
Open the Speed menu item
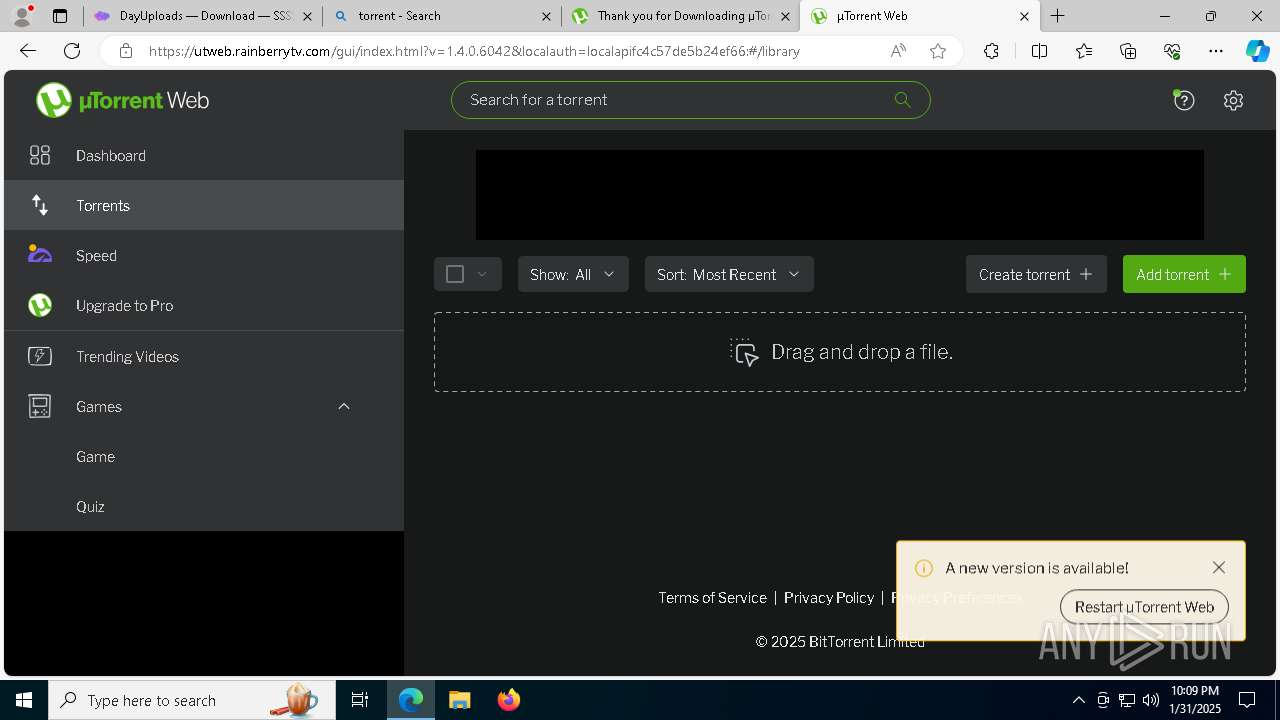point(204,255)
